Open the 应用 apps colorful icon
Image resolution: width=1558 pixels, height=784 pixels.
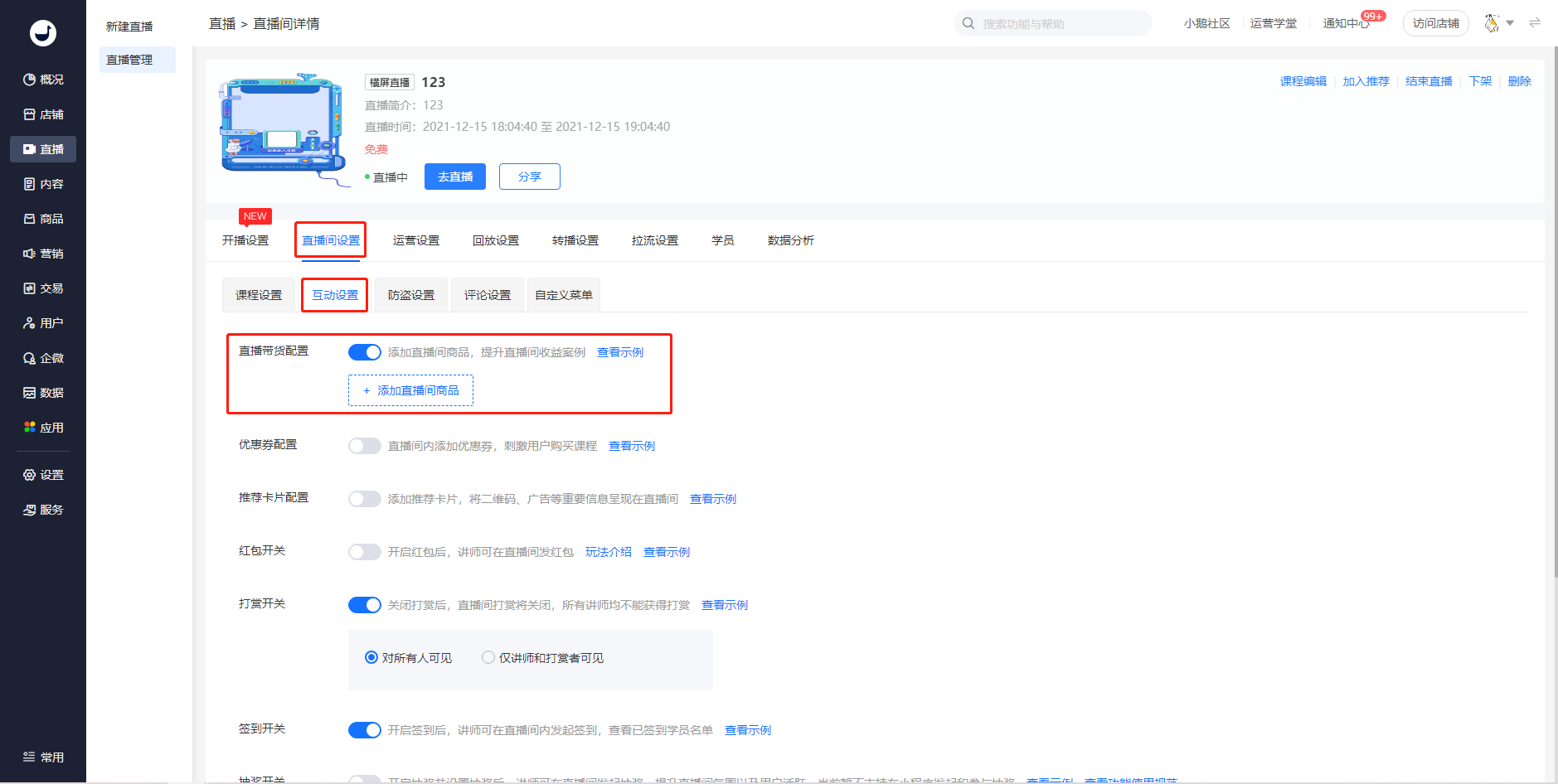click(x=30, y=428)
